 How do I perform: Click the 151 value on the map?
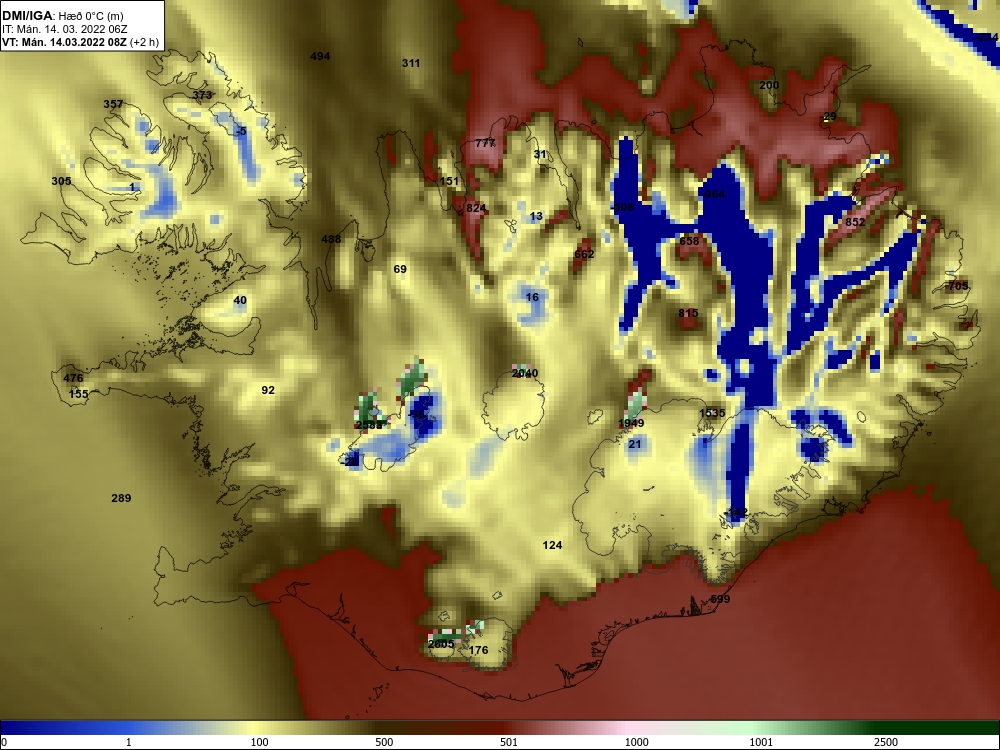(449, 181)
